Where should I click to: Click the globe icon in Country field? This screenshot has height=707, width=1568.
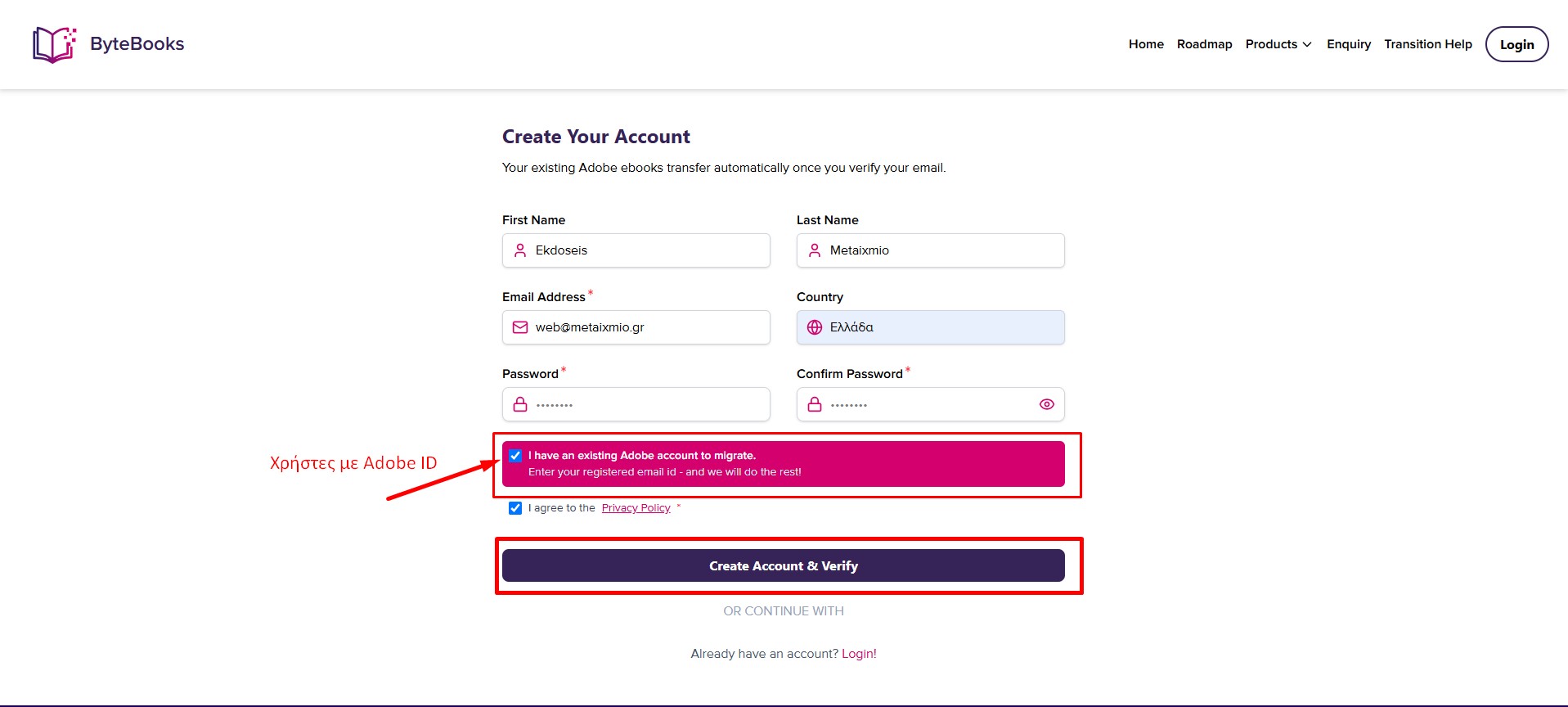[x=815, y=327]
